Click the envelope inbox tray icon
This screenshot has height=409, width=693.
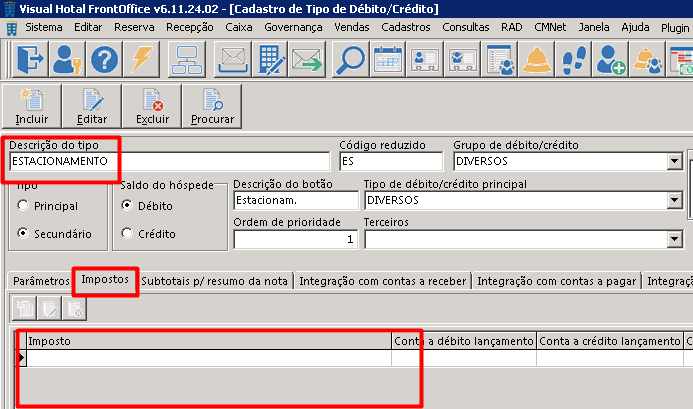tap(232, 59)
